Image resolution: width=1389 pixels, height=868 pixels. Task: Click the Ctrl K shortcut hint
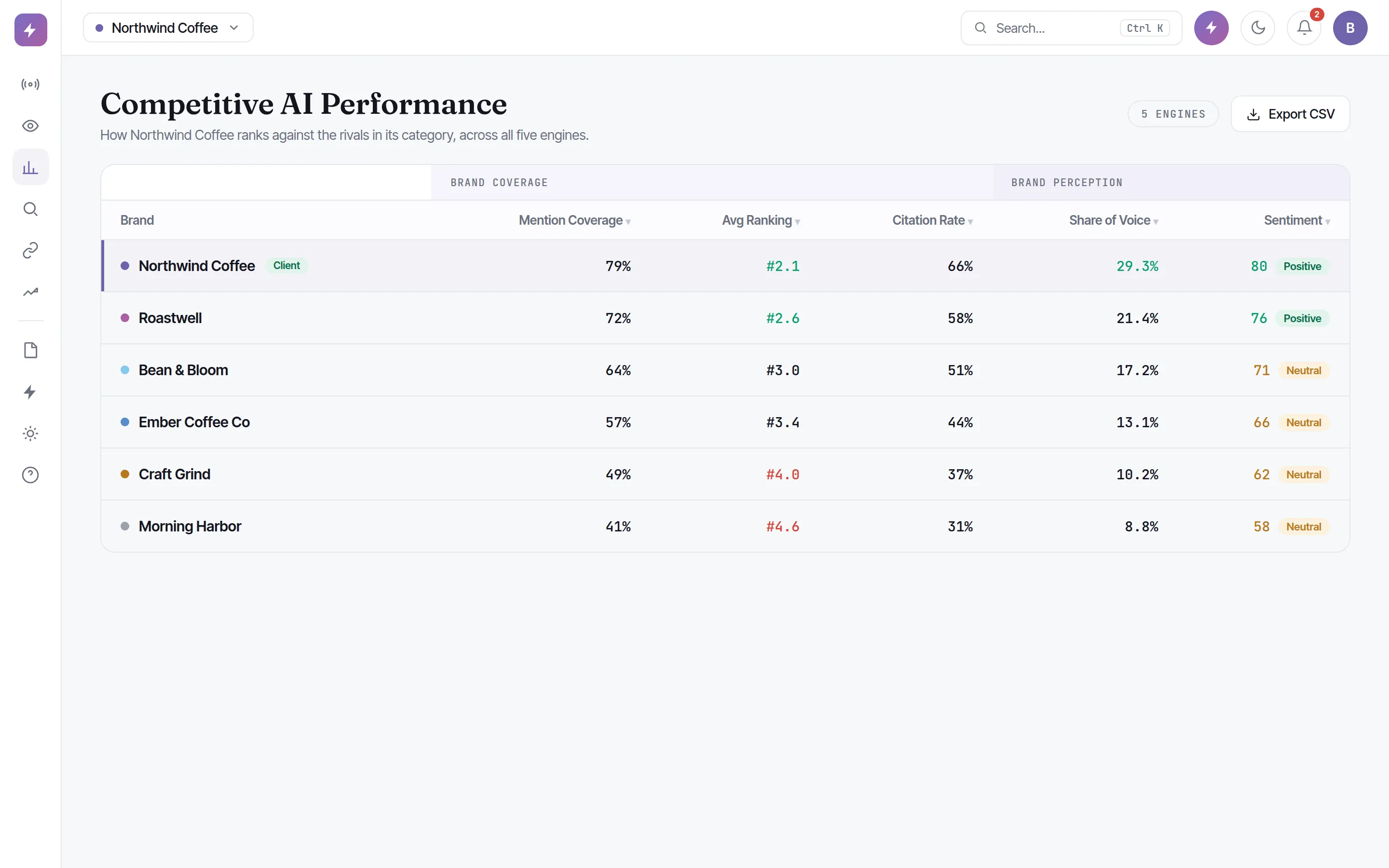pos(1144,28)
